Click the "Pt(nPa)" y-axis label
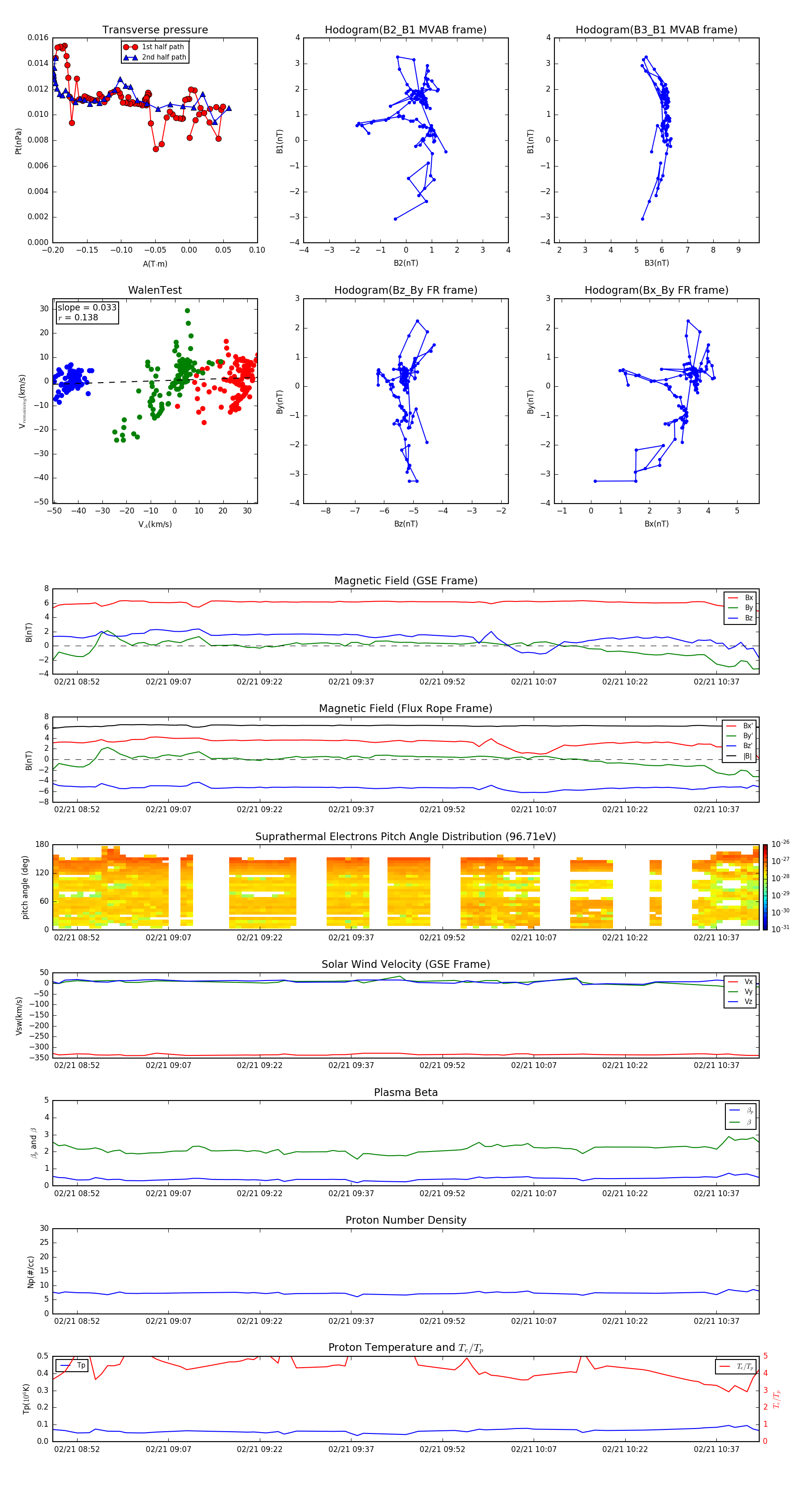The height and width of the screenshot is (1489, 812). tap(18, 141)
